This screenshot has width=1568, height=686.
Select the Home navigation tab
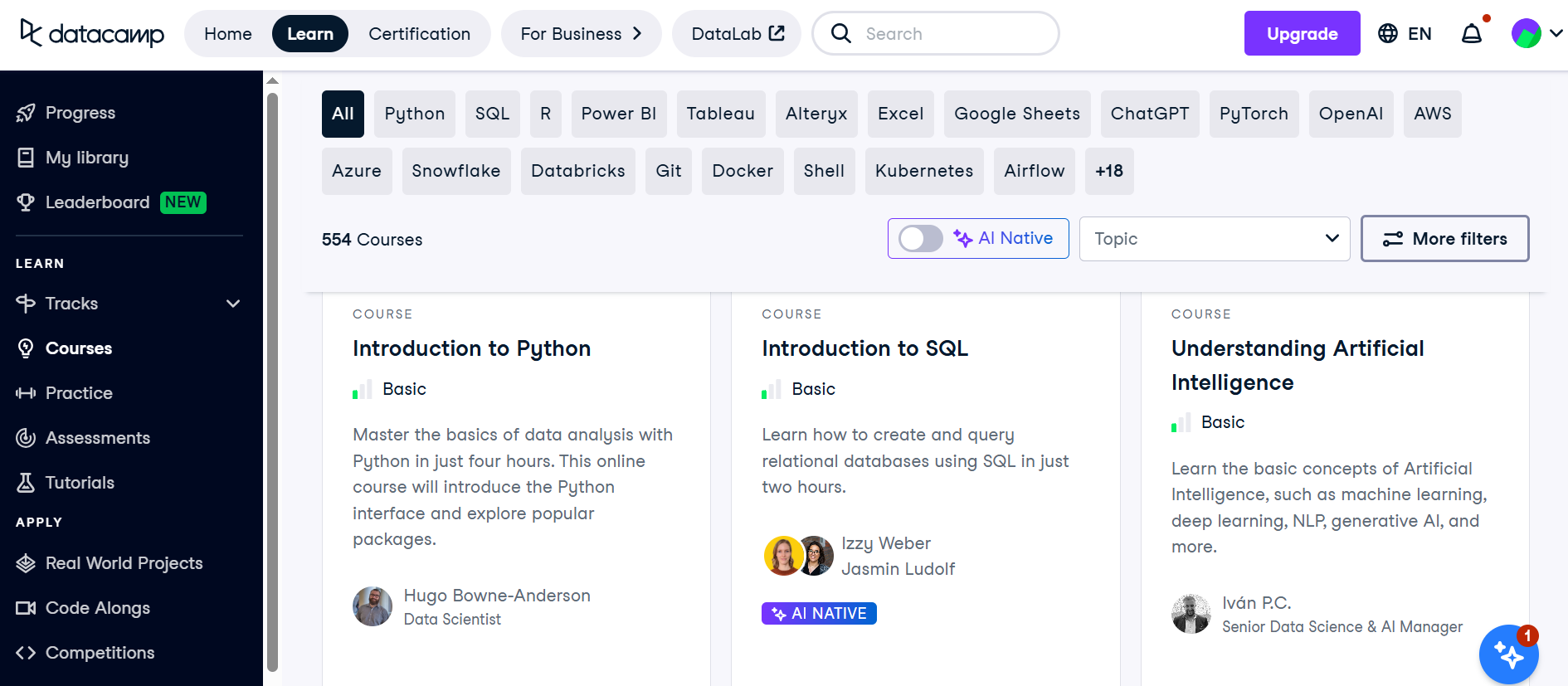[228, 34]
